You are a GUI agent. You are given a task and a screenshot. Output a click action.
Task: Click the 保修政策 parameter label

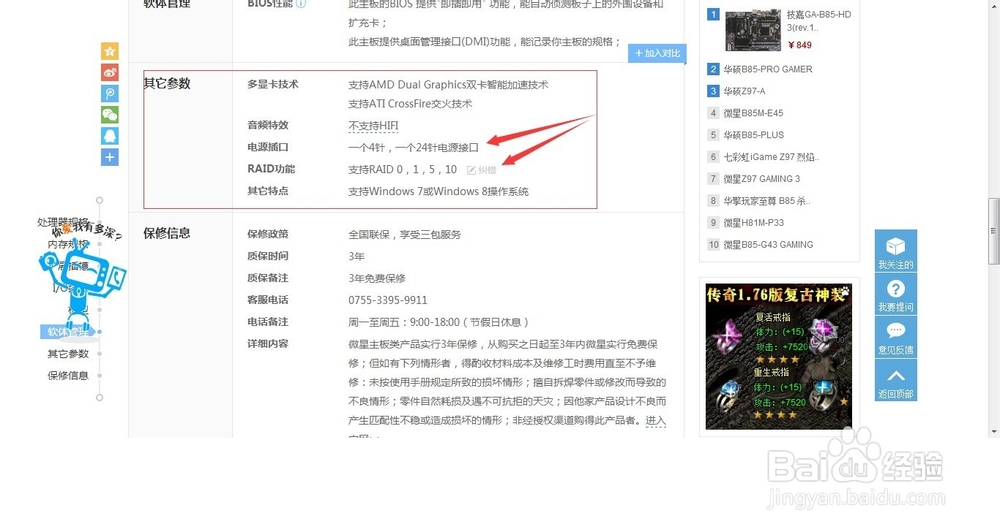click(x=268, y=233)
